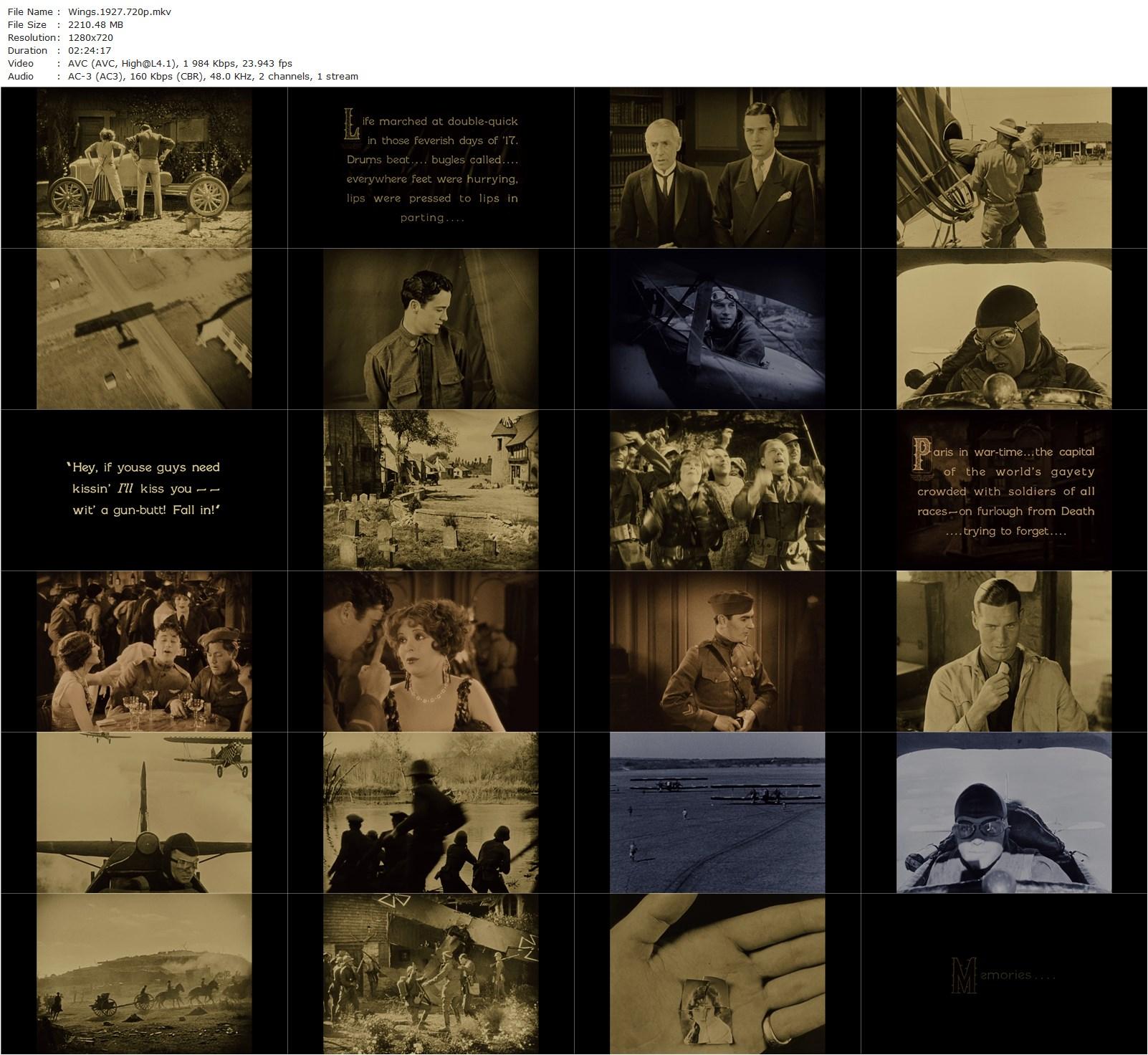
Task: Click the thumbnail of two people washing a car
Action: (x=144, y=168)
